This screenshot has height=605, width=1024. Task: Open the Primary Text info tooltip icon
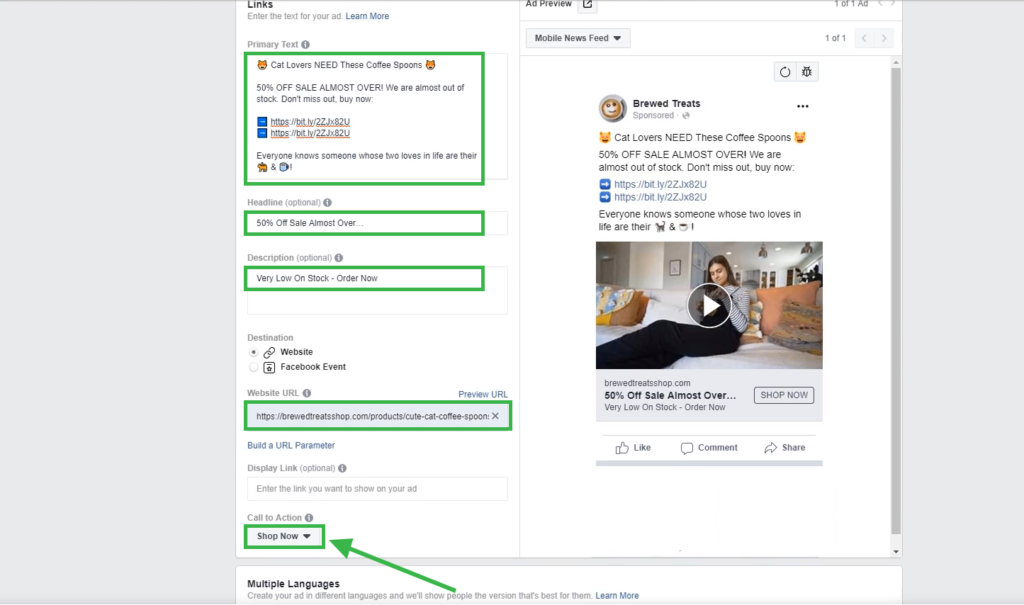point(305,44)
